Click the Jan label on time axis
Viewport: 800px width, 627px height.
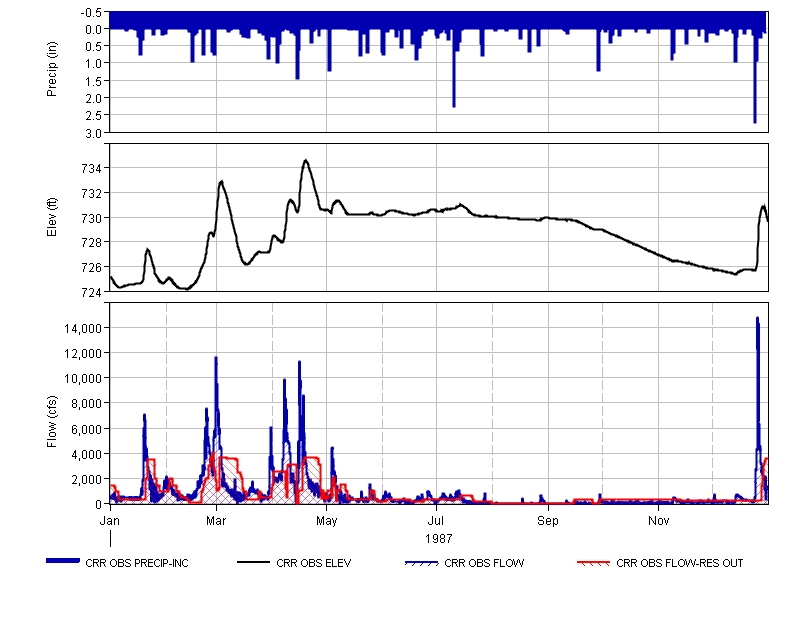110,521
